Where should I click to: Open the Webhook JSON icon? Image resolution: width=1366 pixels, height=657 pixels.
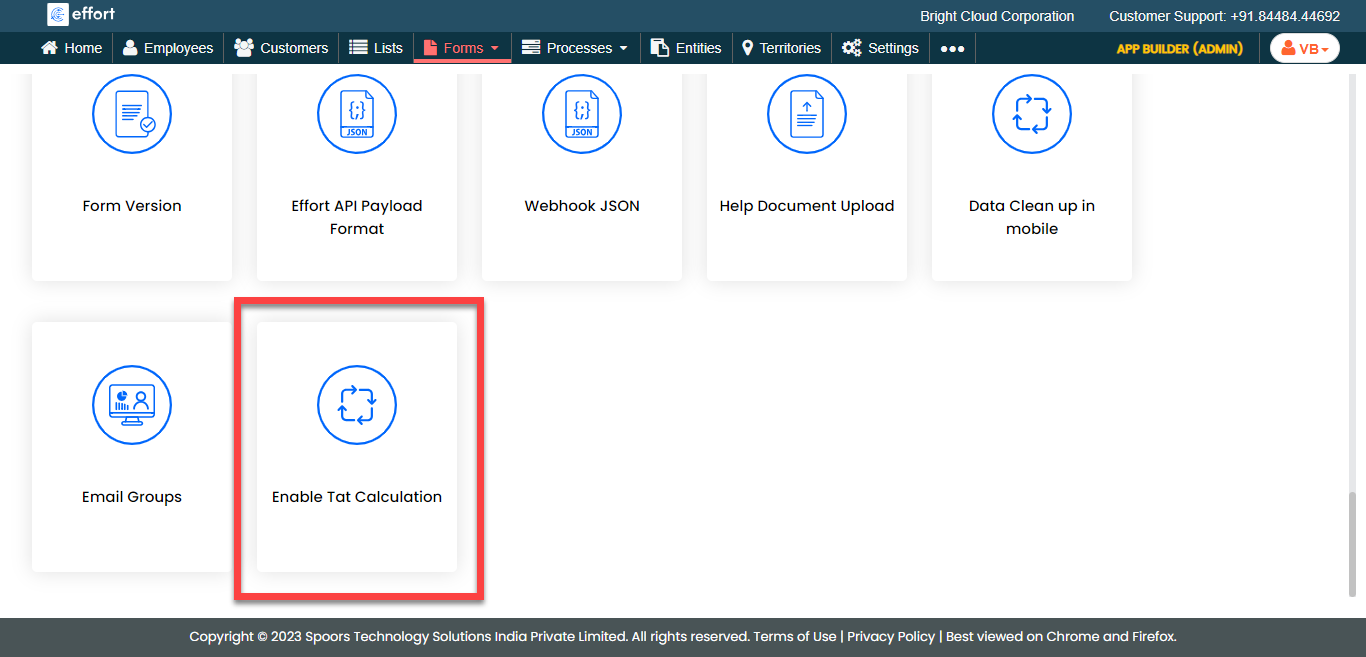[582, 114]
